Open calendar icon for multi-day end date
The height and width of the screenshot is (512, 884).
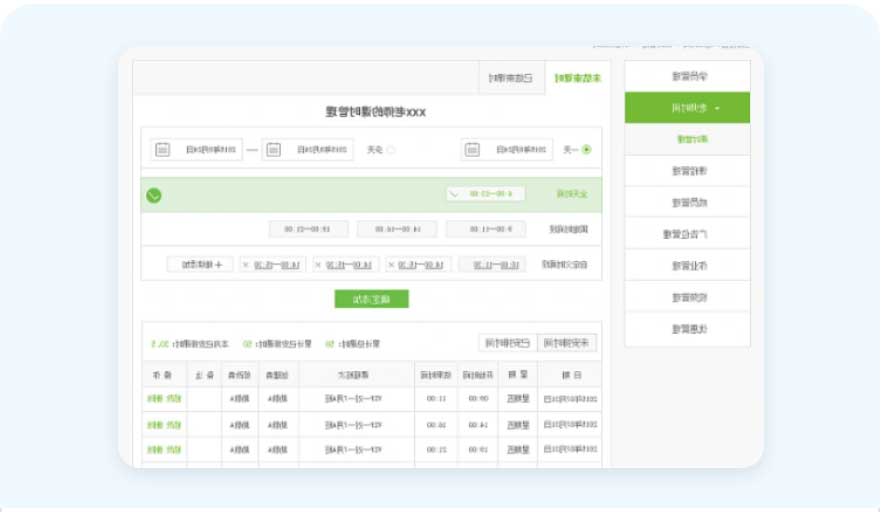(163, 150)
